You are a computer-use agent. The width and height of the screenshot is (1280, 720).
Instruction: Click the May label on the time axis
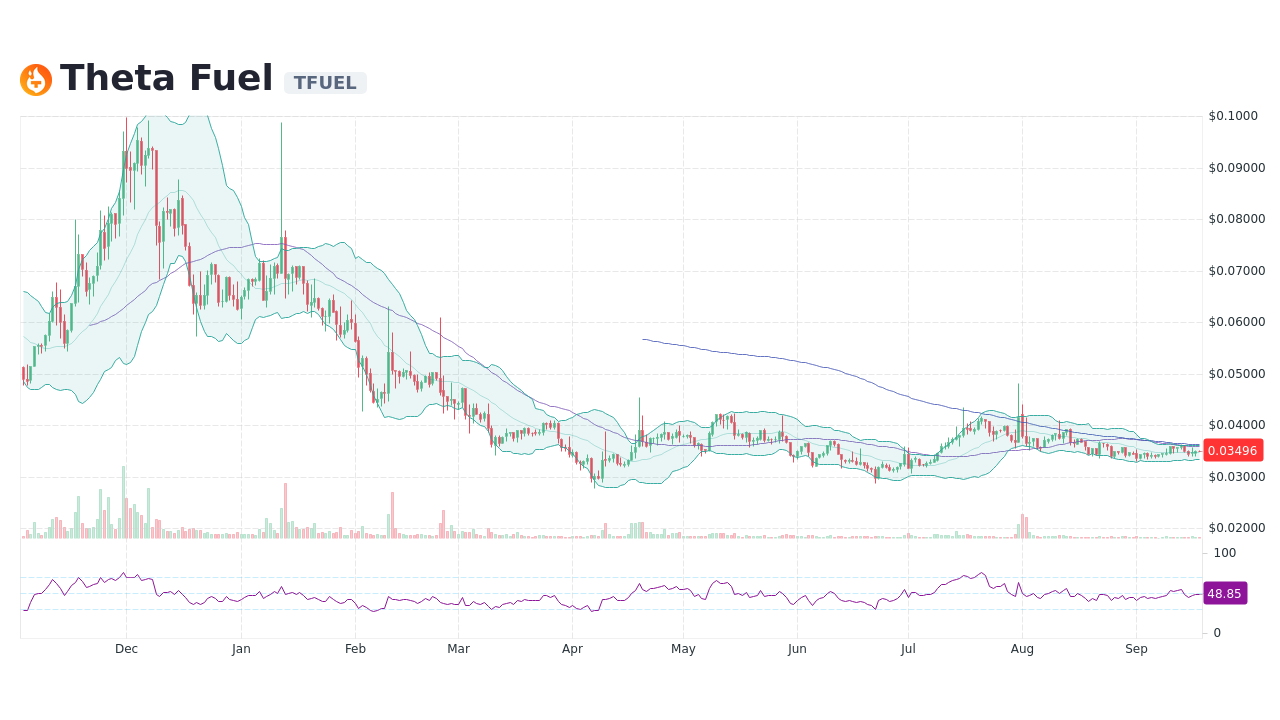tap(683, 648)
